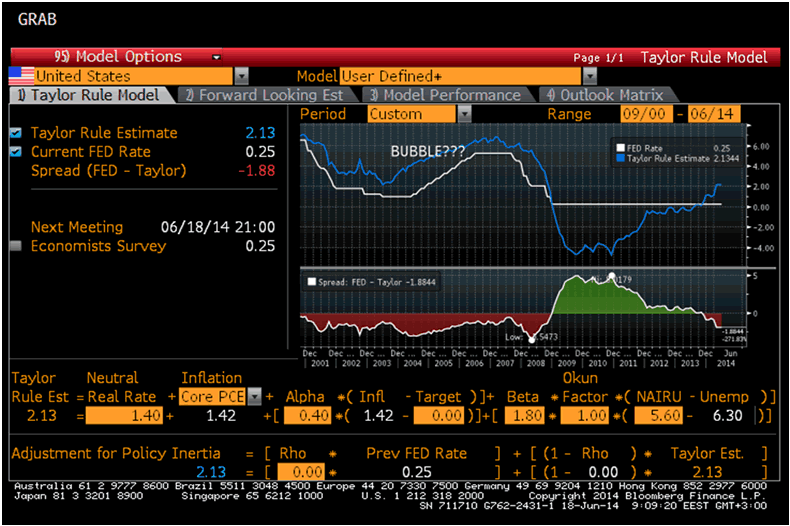Click the Low point marker on spread chart
The width and height of the screenshot is (790, 526).
(x=531, y=339)
